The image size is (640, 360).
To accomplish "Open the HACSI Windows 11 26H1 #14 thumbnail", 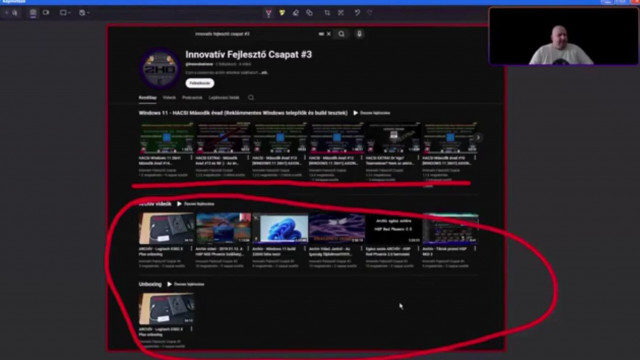I will [167, 138].
